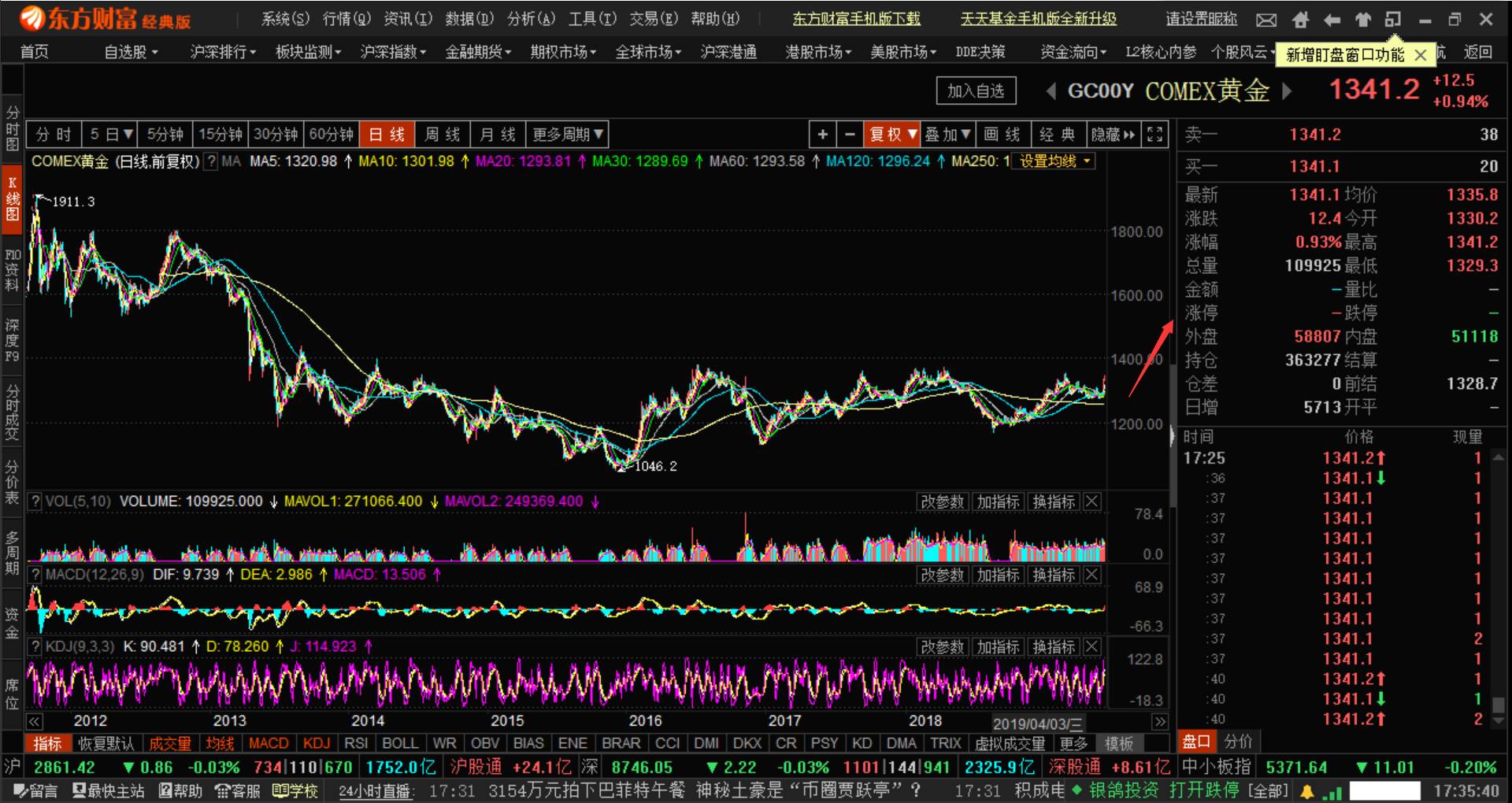Viewport: 1512px width, 803px height.
Task: Click the 加入自选 button
Action: point(976,91)
